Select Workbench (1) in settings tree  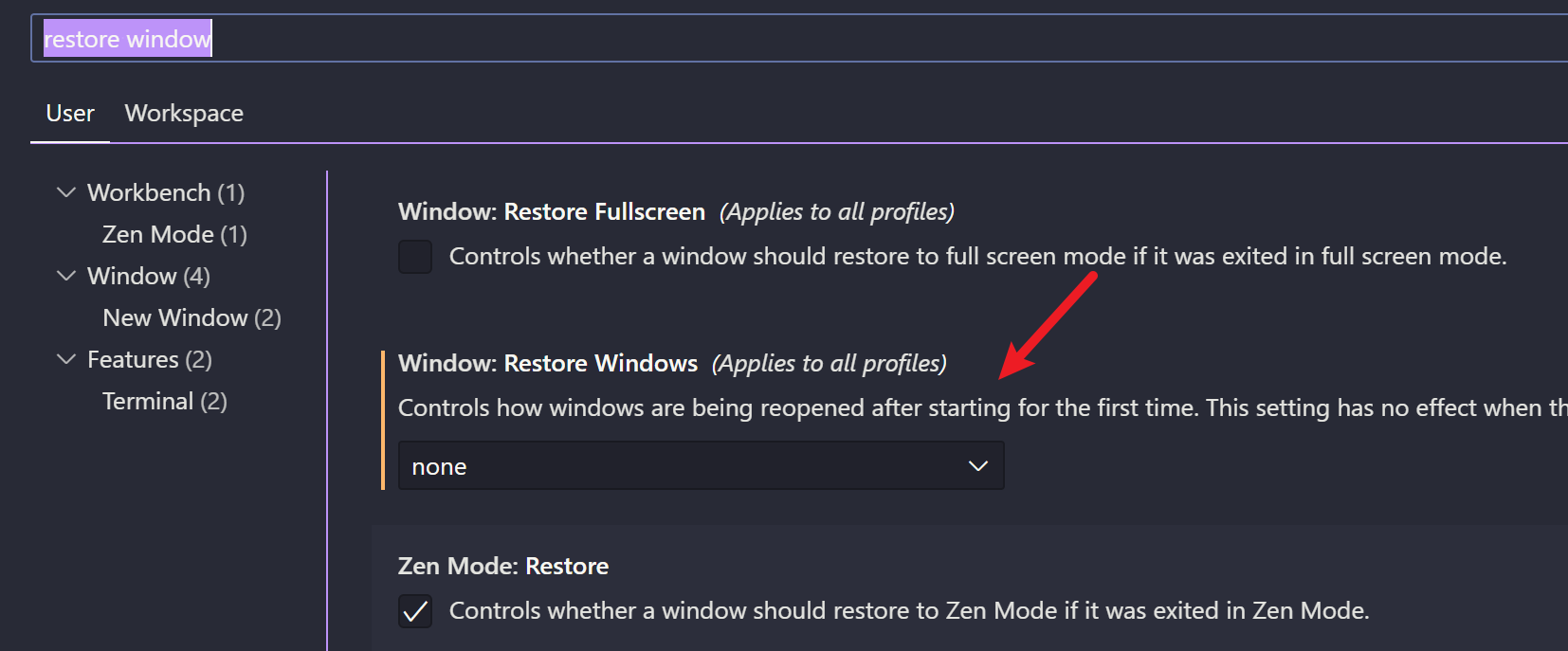(x=166, y=192)
